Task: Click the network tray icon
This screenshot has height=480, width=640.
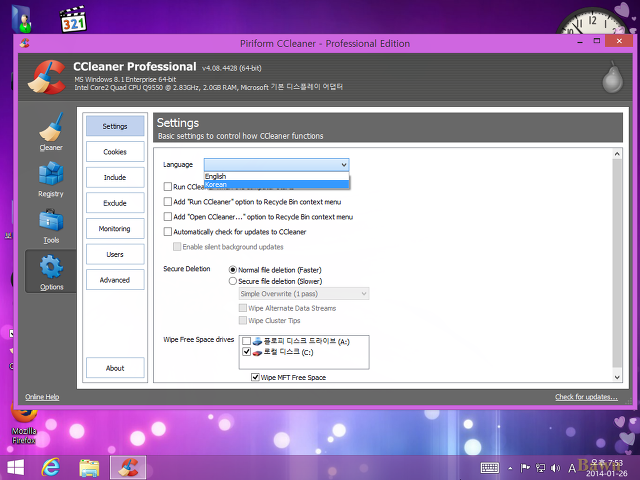Action: [x=540, y=468]
